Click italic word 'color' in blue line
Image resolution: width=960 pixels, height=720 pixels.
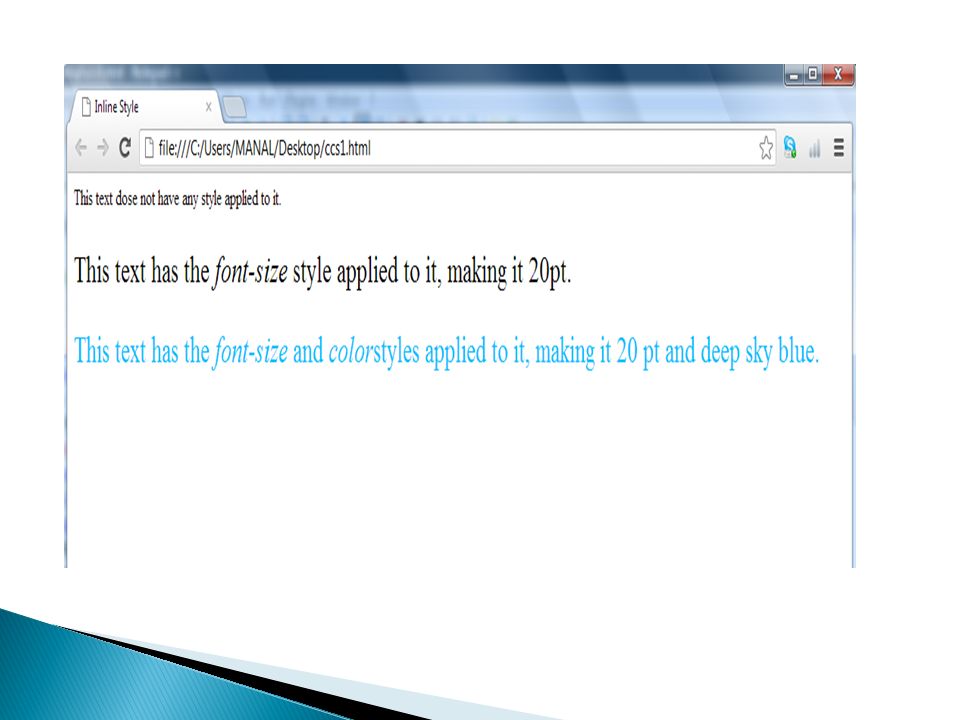click(351, 351)
